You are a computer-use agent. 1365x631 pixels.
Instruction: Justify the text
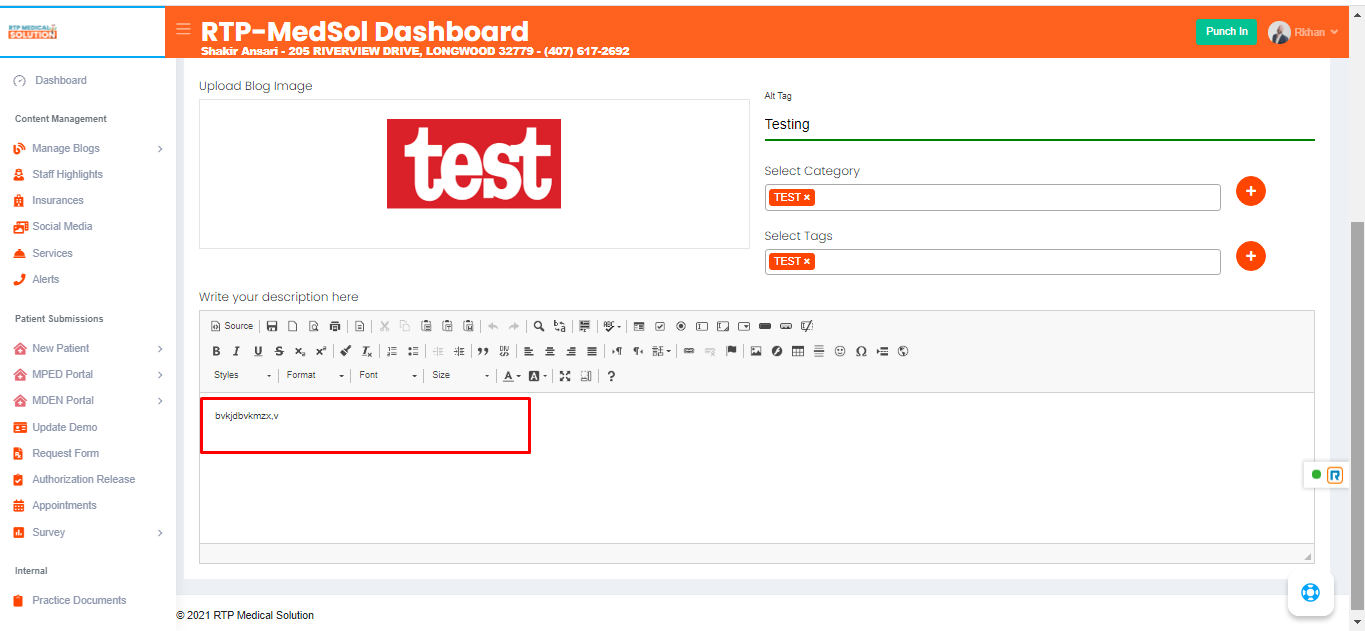click(592, 351)
